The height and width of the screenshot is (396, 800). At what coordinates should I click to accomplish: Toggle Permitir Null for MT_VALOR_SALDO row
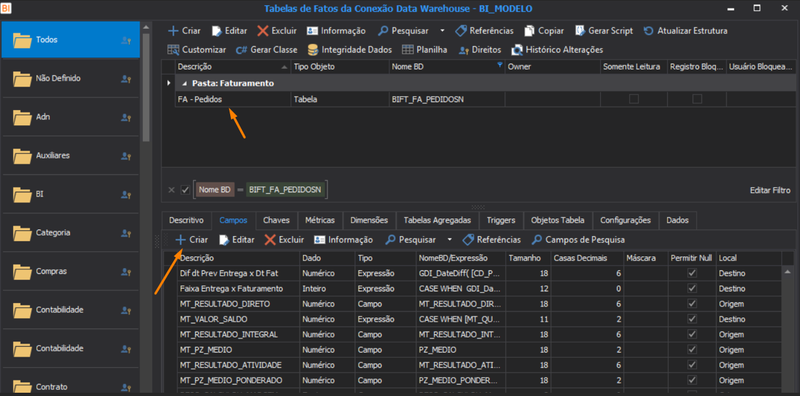tap(692, 319)
